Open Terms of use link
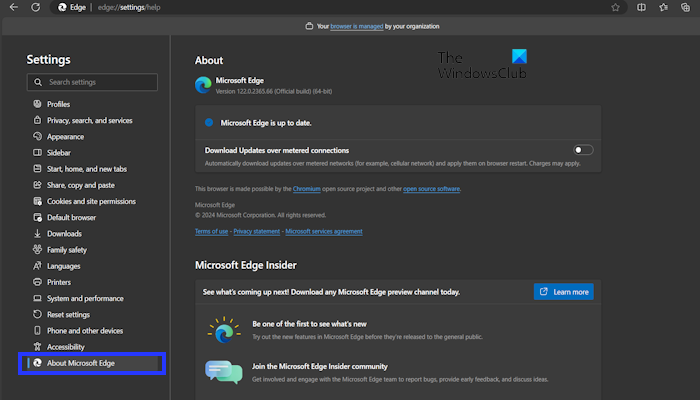700x400 pixels. click(212, 231)
